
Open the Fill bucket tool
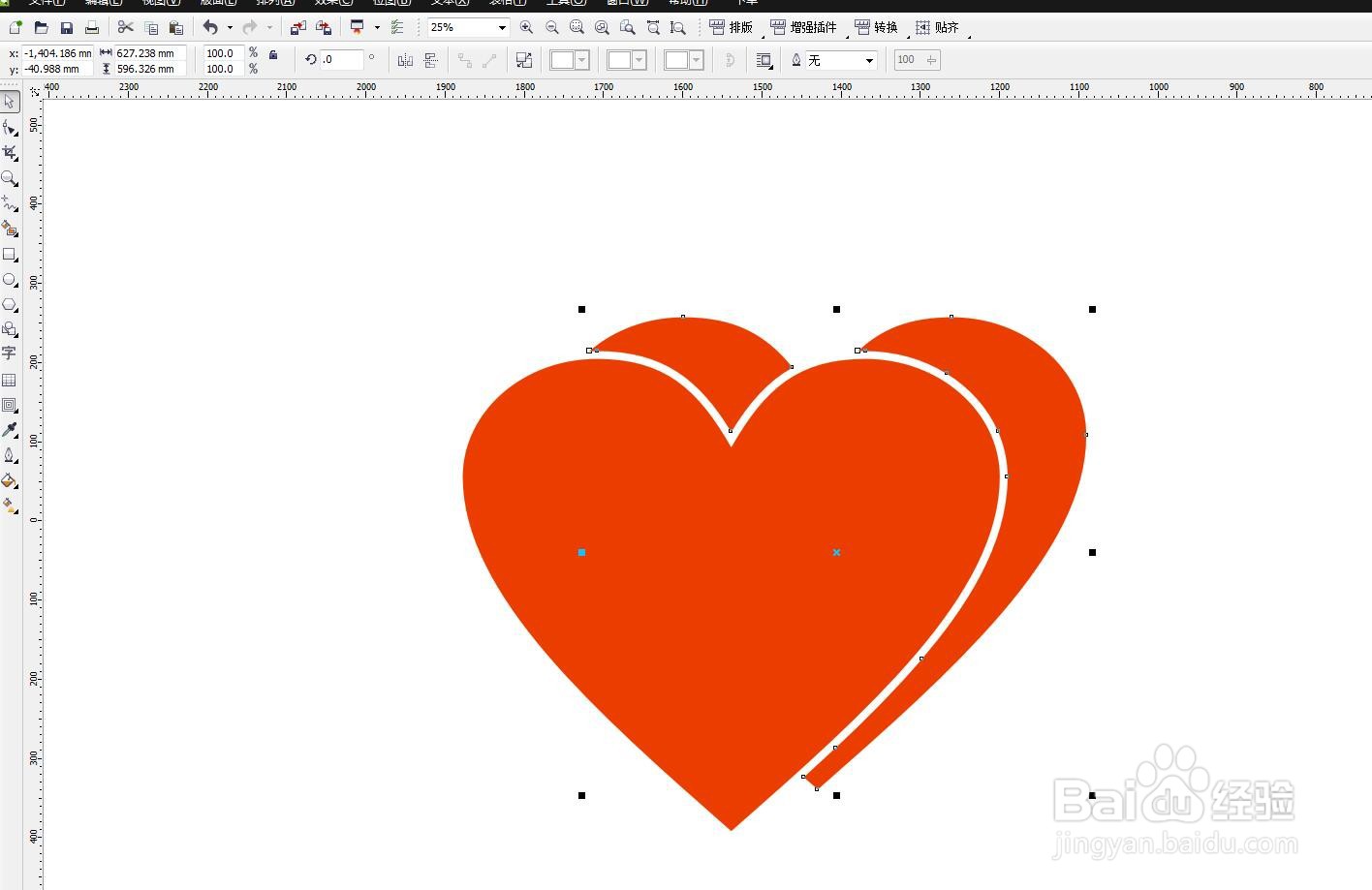(10, 480)
